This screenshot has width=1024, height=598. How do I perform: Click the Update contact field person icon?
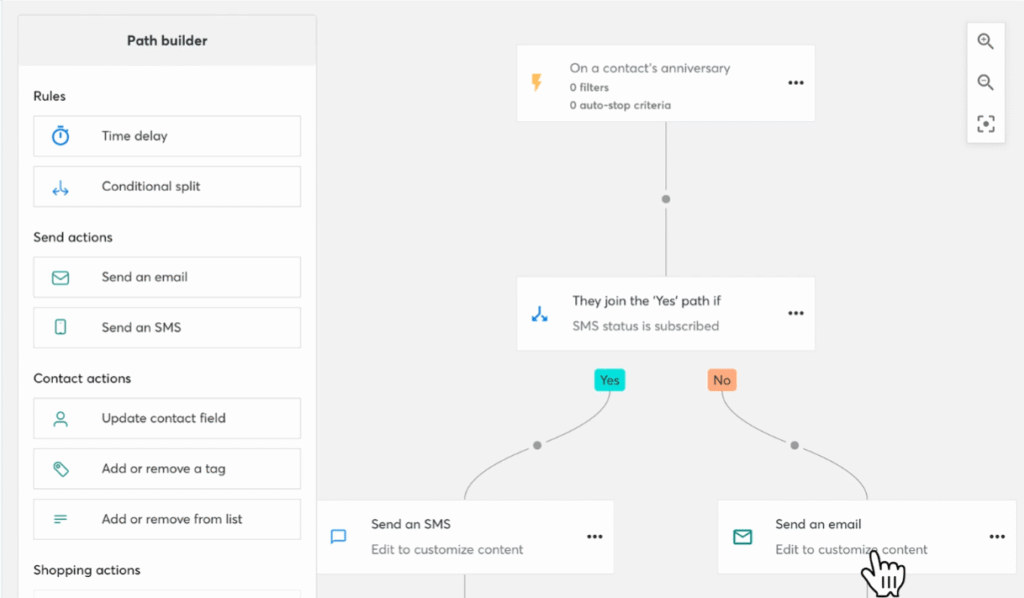click(x=62, y=418)
